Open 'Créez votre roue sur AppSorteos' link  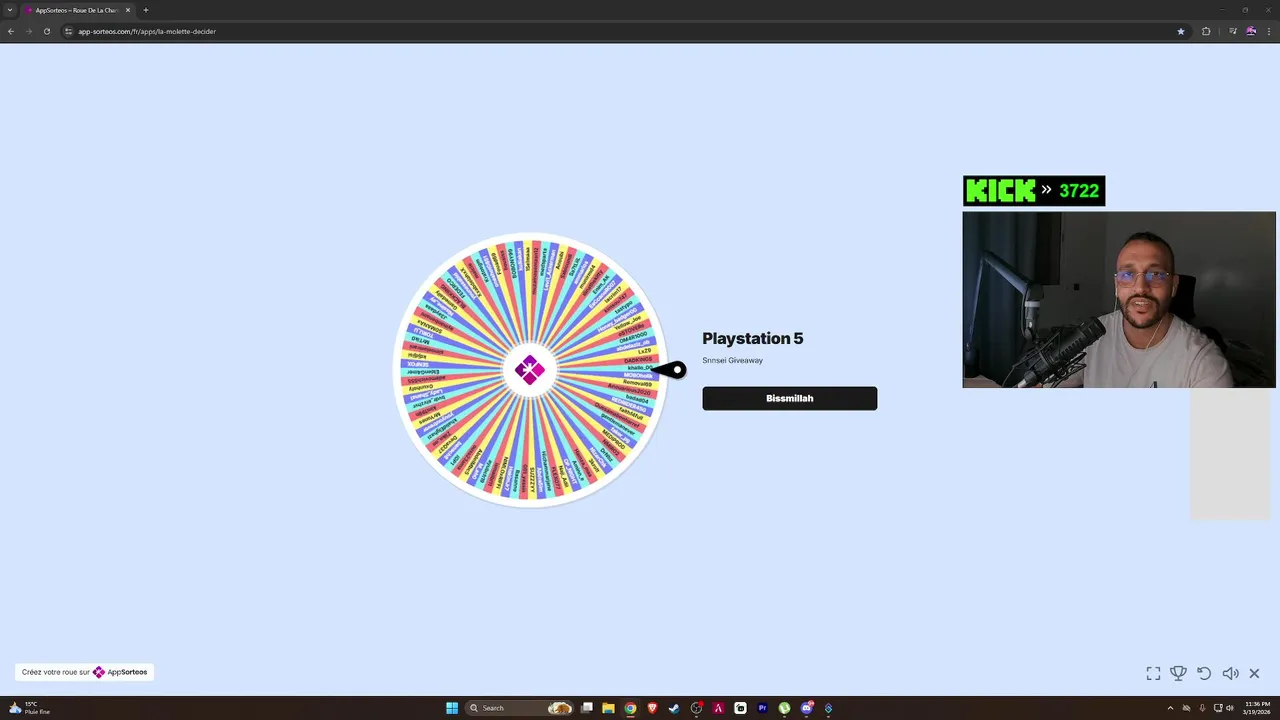point(84,672)
